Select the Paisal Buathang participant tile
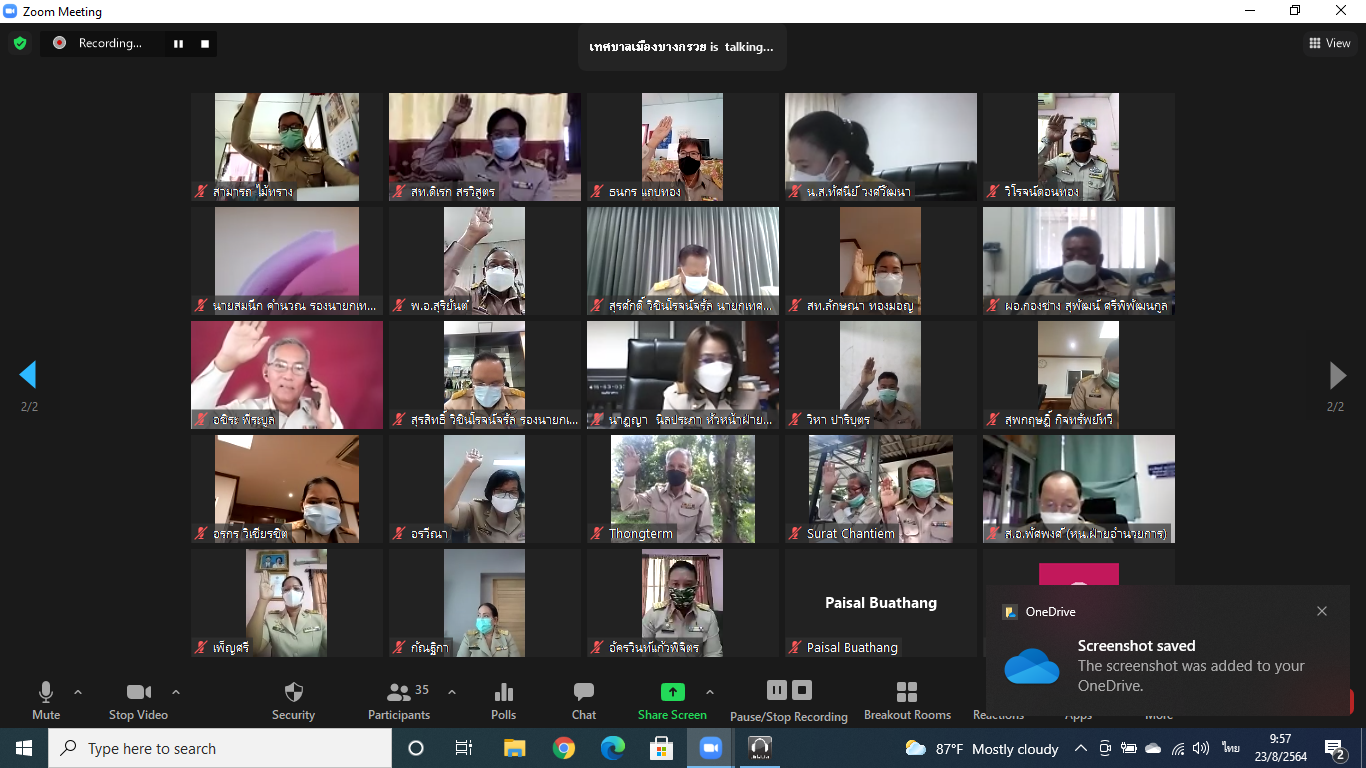The height and width of the screenshot is (768, 1366). (x=881, y=603)
